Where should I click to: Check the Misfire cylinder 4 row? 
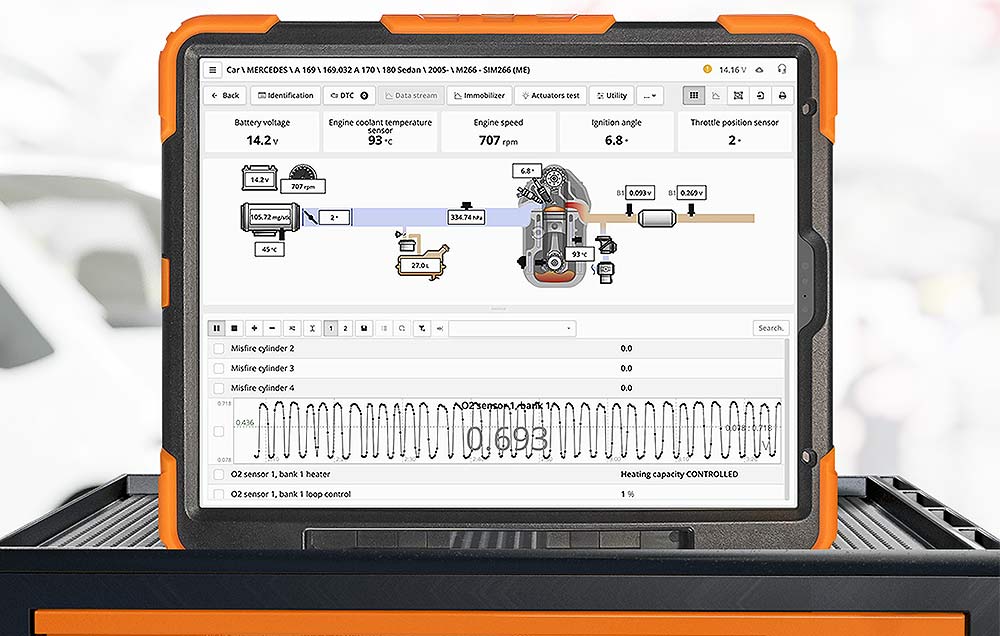[217, 388]
